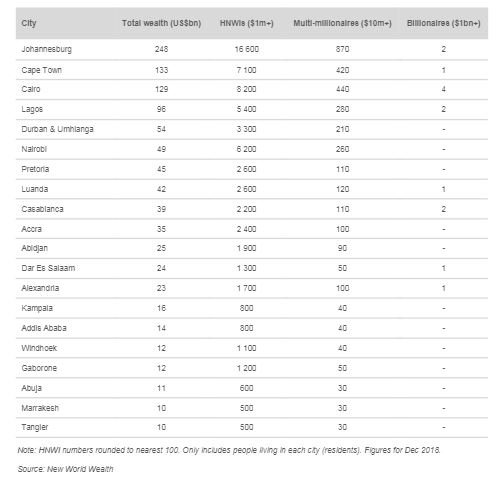Click the Total wealth (US$bn) header
The width and height of the screenshot is (504, 501).
point(161,23)
